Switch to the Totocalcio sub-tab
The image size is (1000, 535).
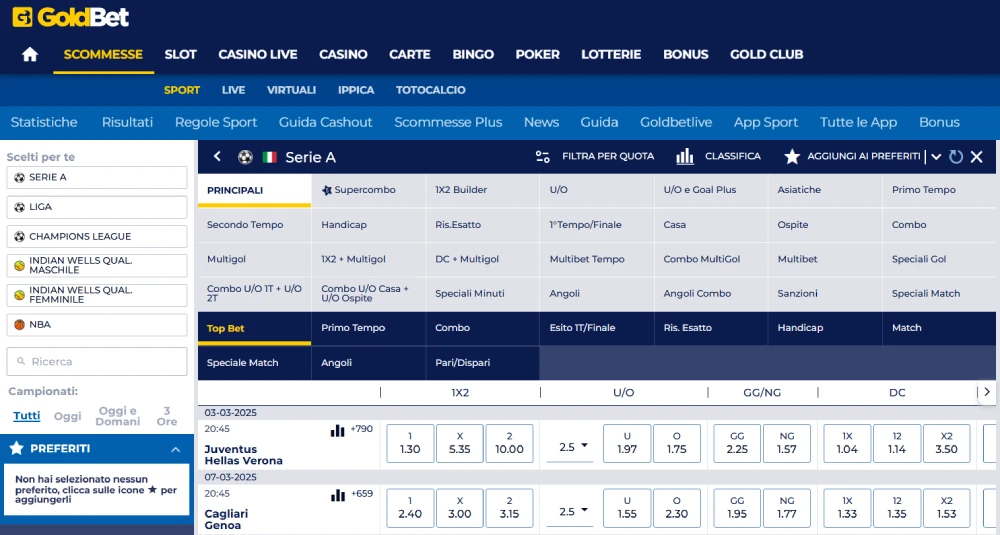pos(430,90)
